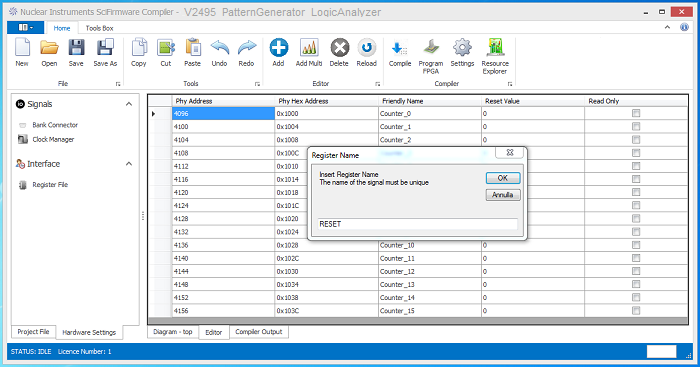Open compiler Settings
The height and width of the screenshot is (367, 700).
(462, 53)
